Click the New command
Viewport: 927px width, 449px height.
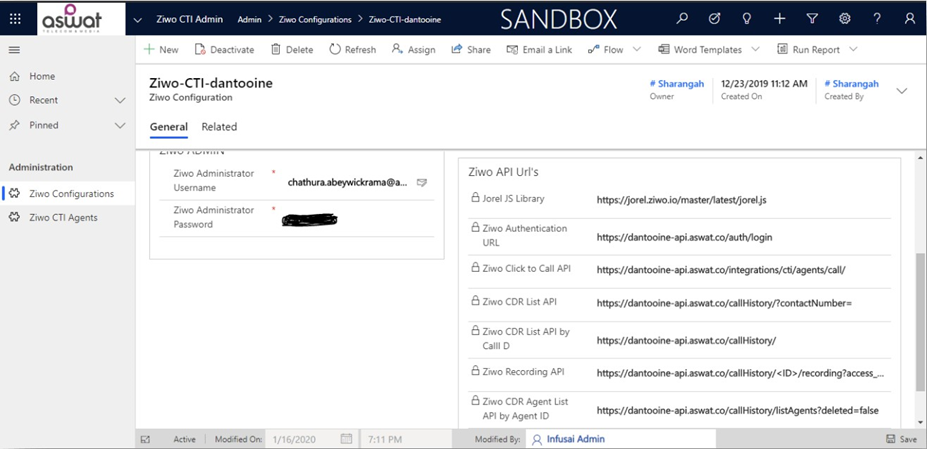tap(161, 50)
